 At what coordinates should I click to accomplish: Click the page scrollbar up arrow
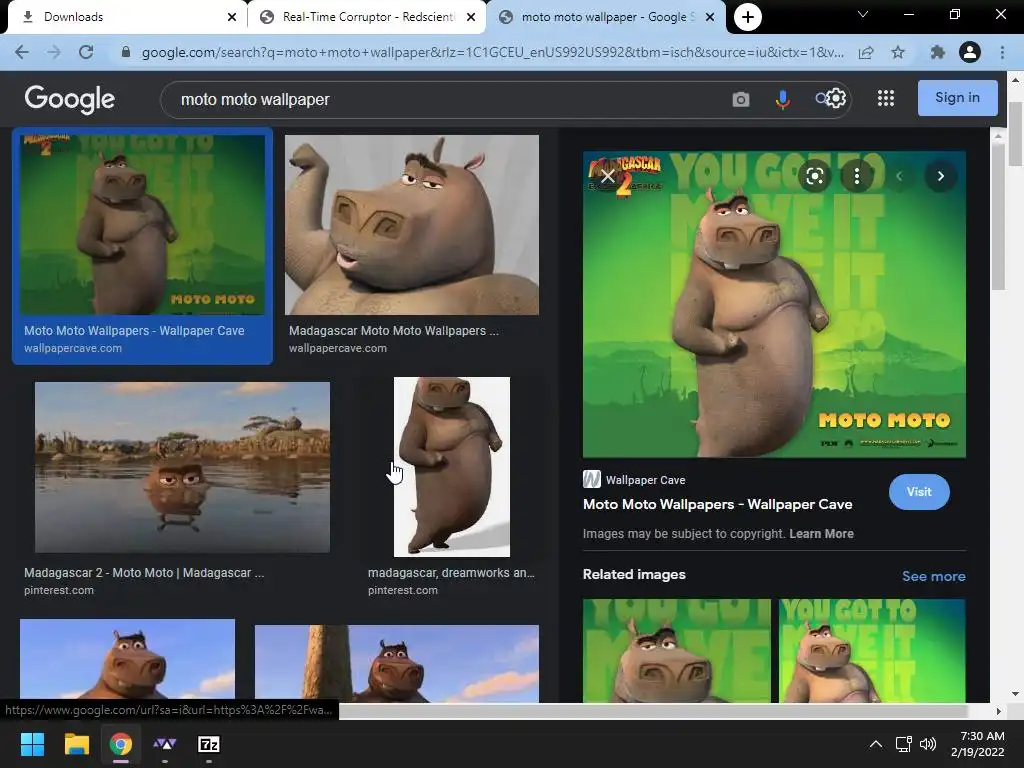pos(1015,80)
